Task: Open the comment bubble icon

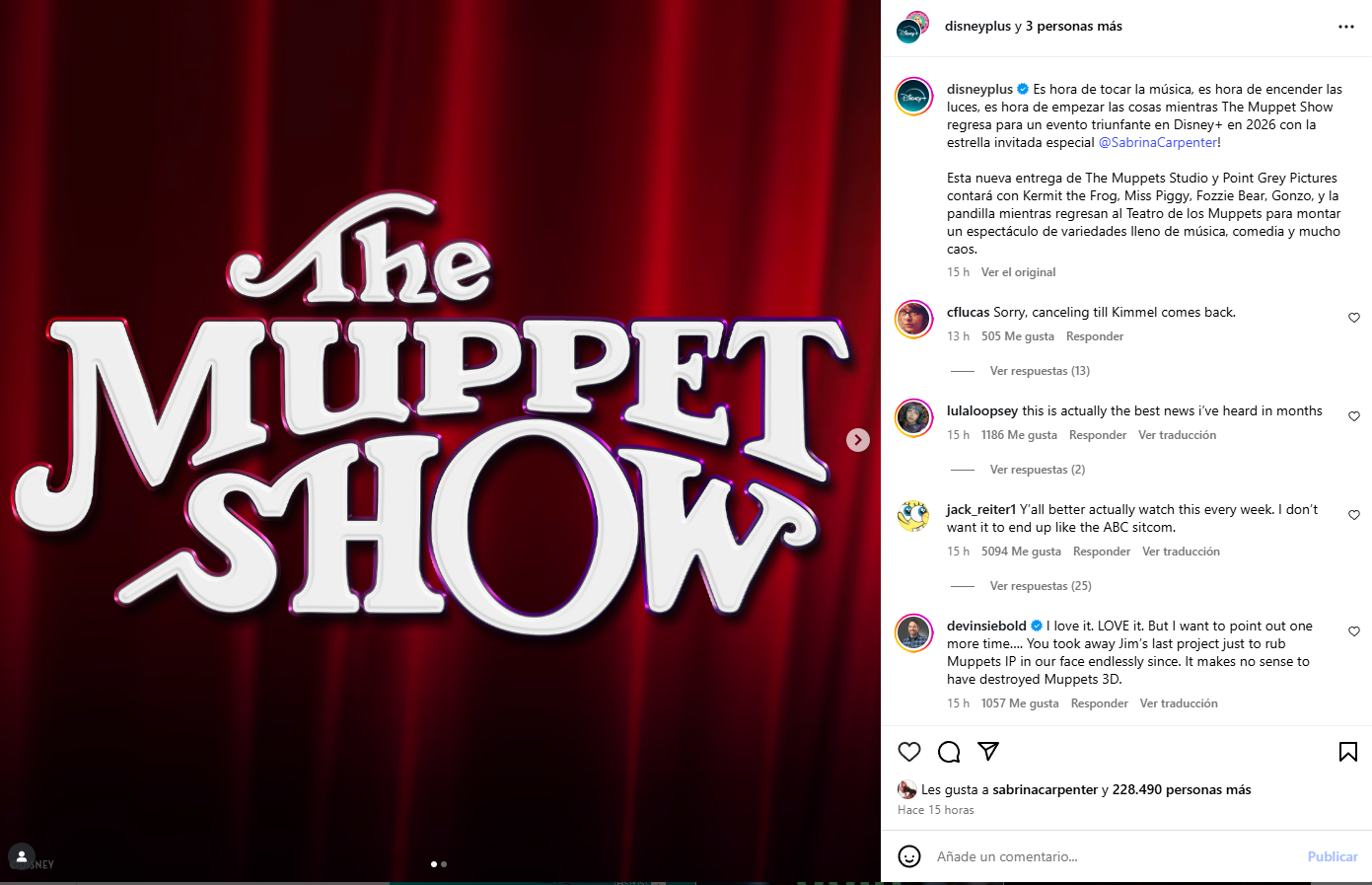Action: point(949,752)
